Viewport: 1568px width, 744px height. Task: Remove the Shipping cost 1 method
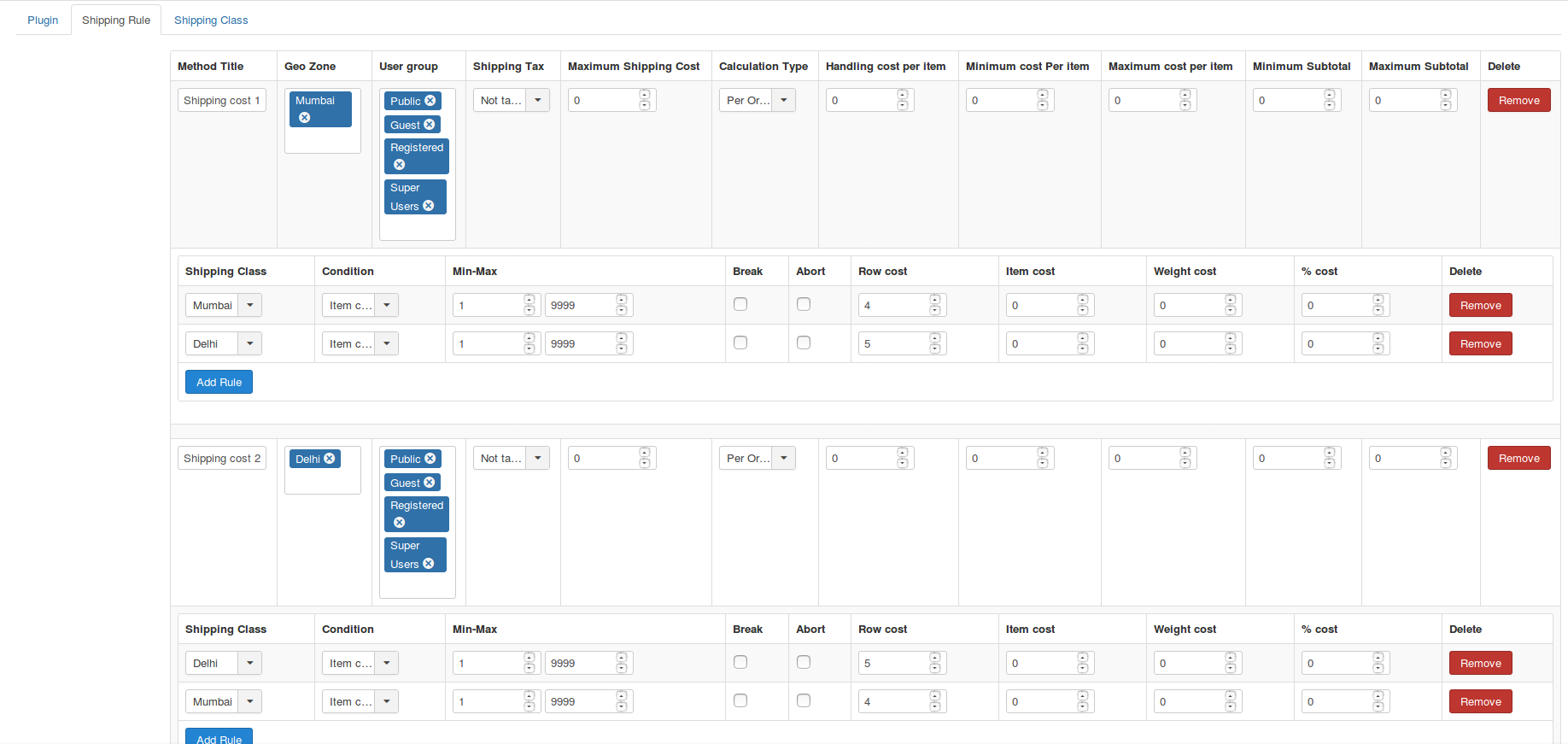pos(1518,100)
